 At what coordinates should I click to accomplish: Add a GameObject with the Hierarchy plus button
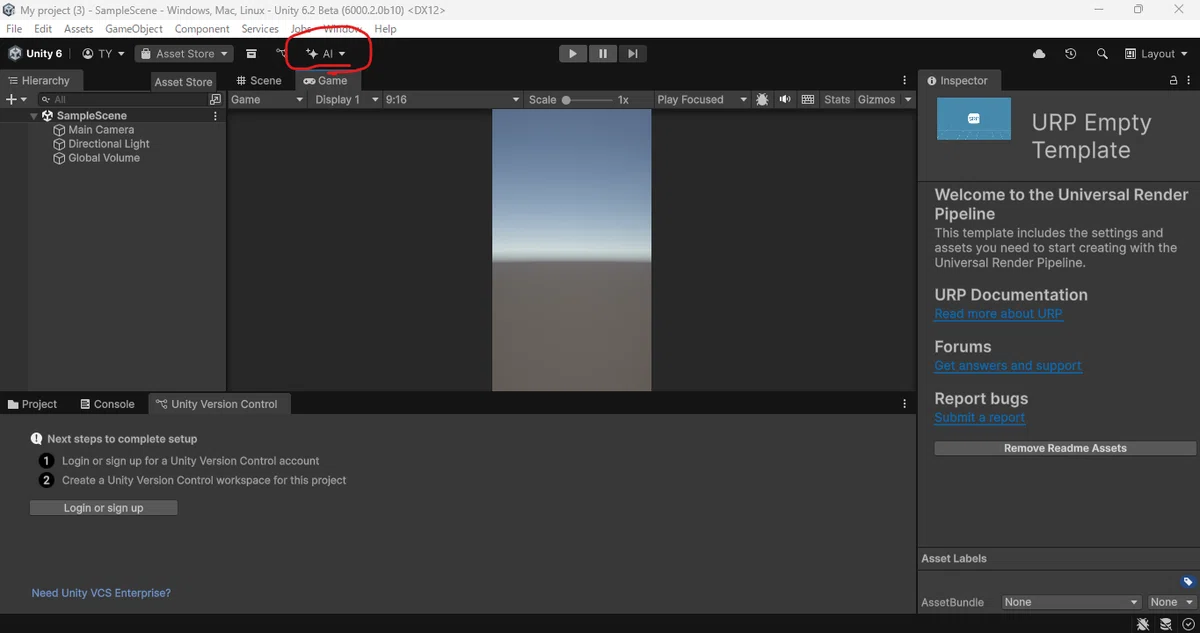coord(16,100)
